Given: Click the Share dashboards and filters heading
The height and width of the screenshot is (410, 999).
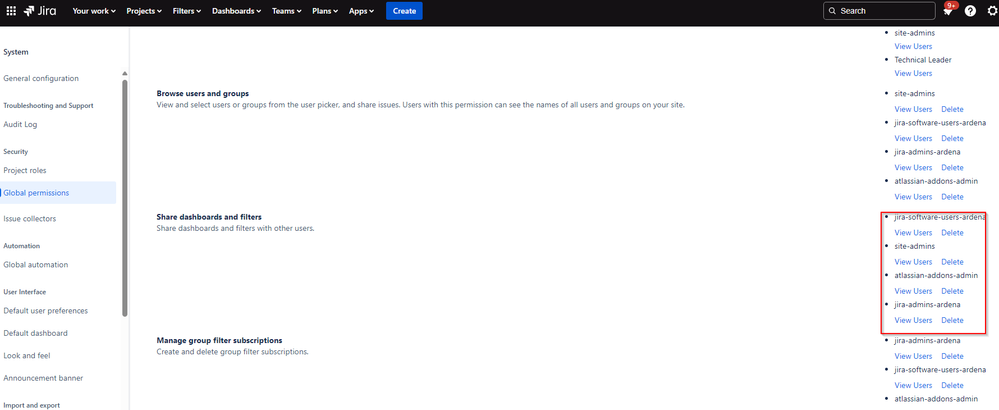Looking at the screenshot, I should coord(209,217).
